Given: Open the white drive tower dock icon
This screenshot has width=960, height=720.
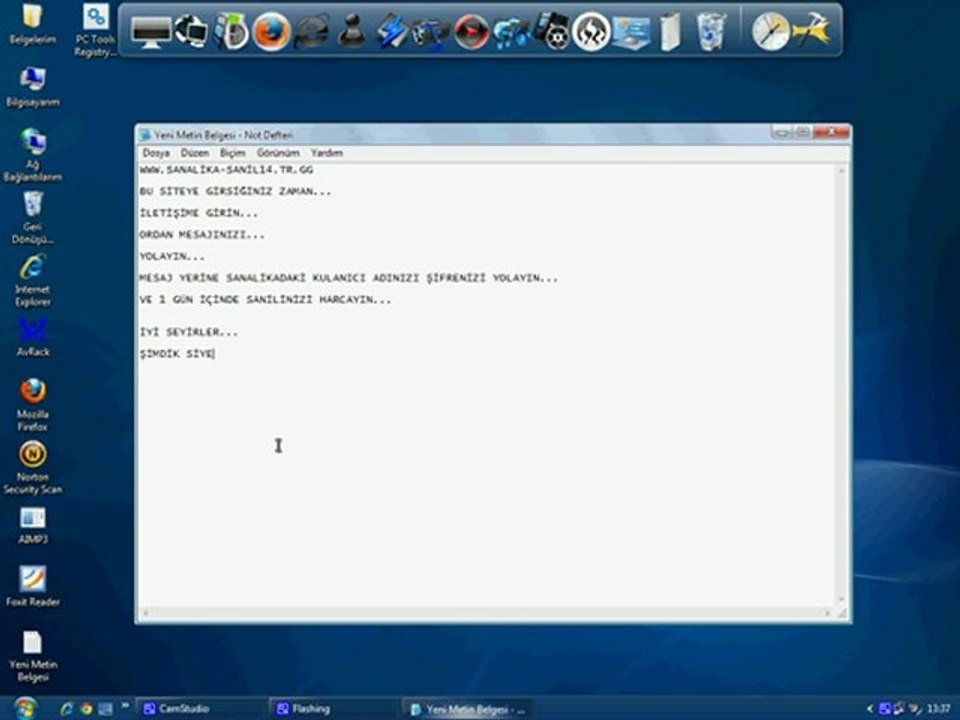Looking at the screenshot, I should 670,32.
